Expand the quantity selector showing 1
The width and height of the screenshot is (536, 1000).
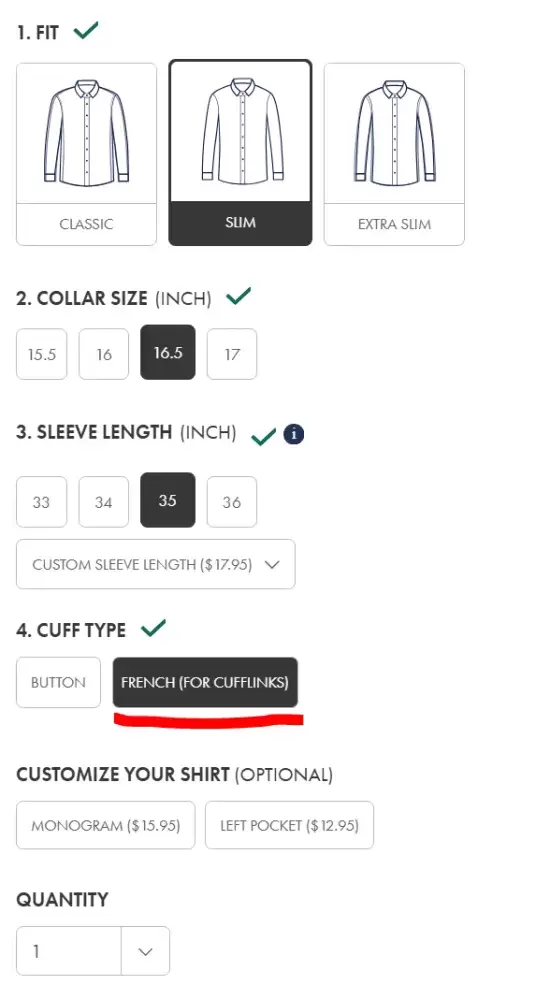[x=93, y=952]
